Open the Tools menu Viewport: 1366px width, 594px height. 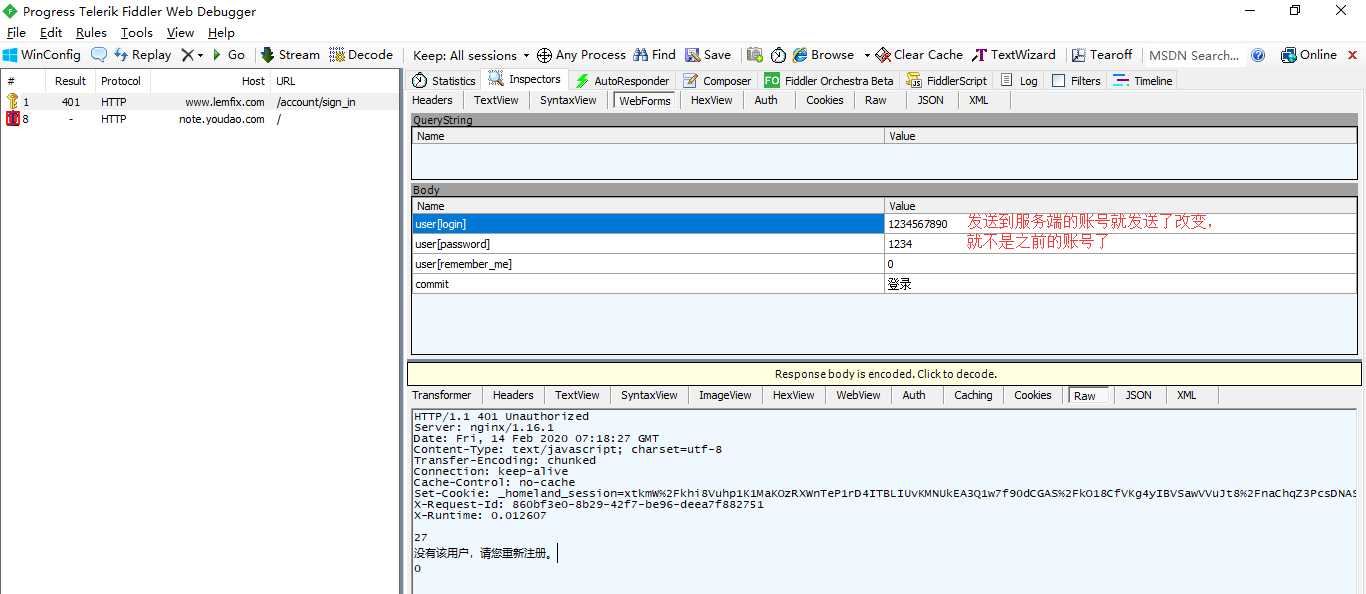pos(137,33)
